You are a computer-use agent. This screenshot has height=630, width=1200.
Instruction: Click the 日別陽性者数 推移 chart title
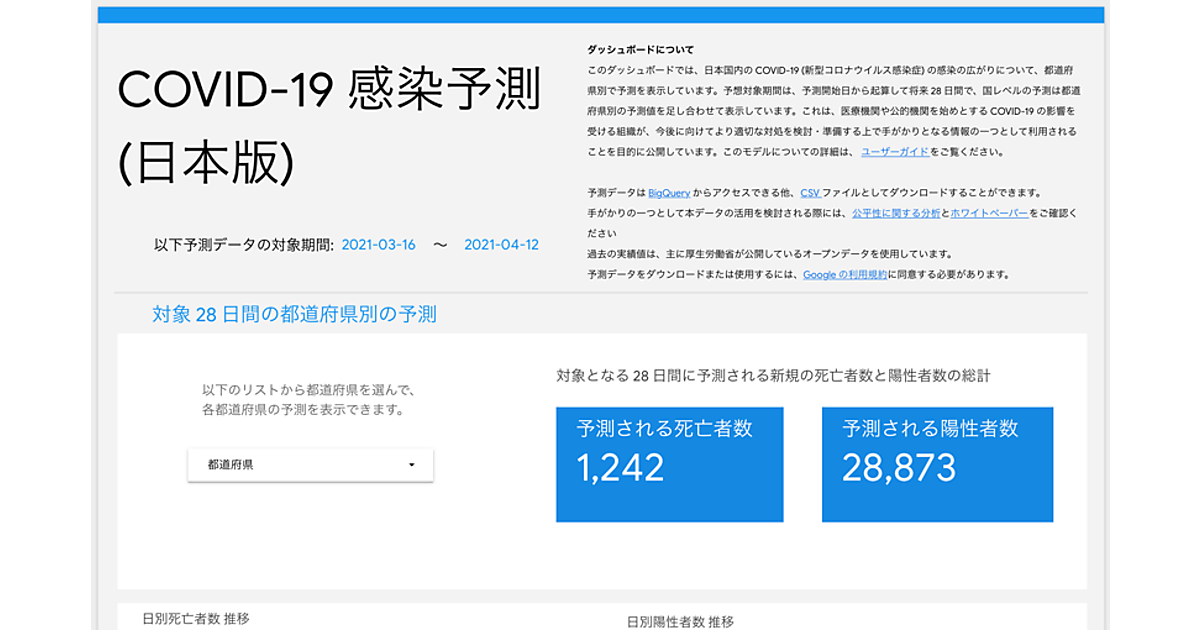coord(680,621)
